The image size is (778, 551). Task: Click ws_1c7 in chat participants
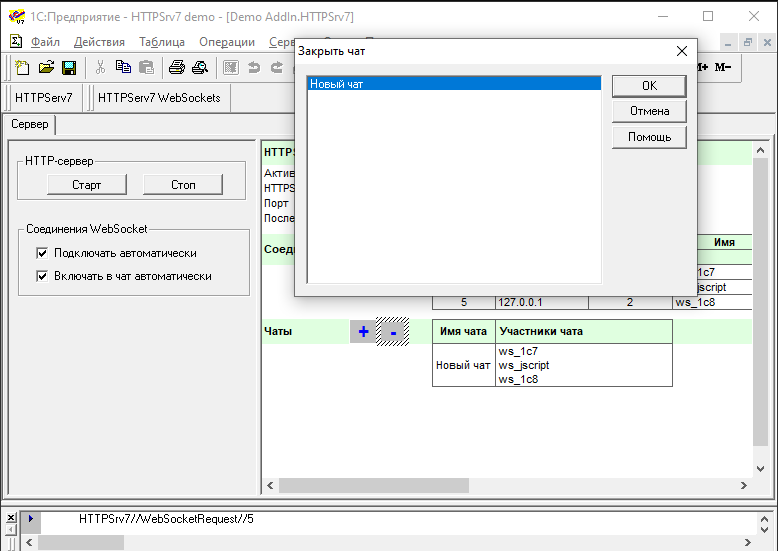(518, 351)
